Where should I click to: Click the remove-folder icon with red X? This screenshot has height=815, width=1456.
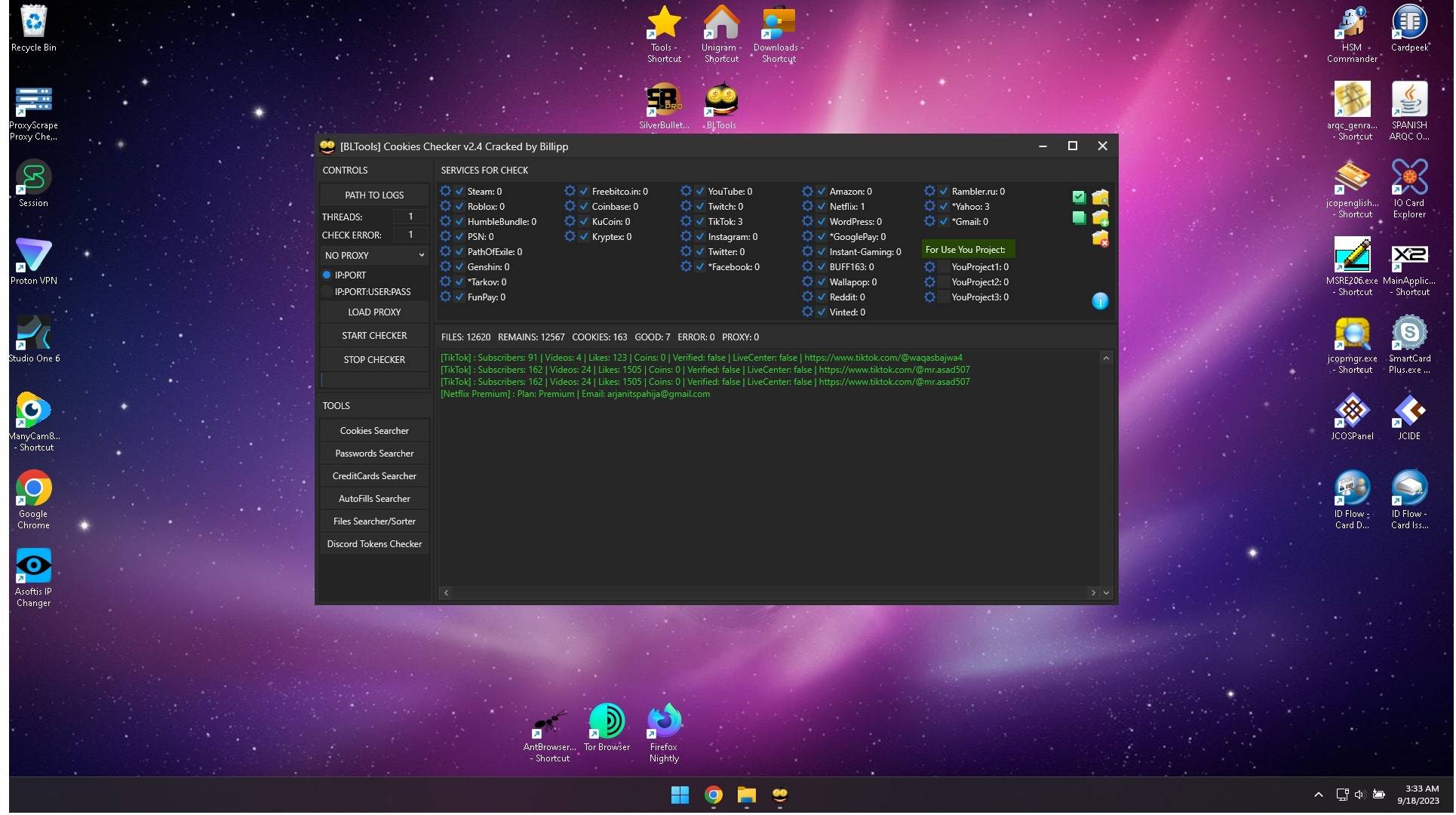coord(1101,239)
